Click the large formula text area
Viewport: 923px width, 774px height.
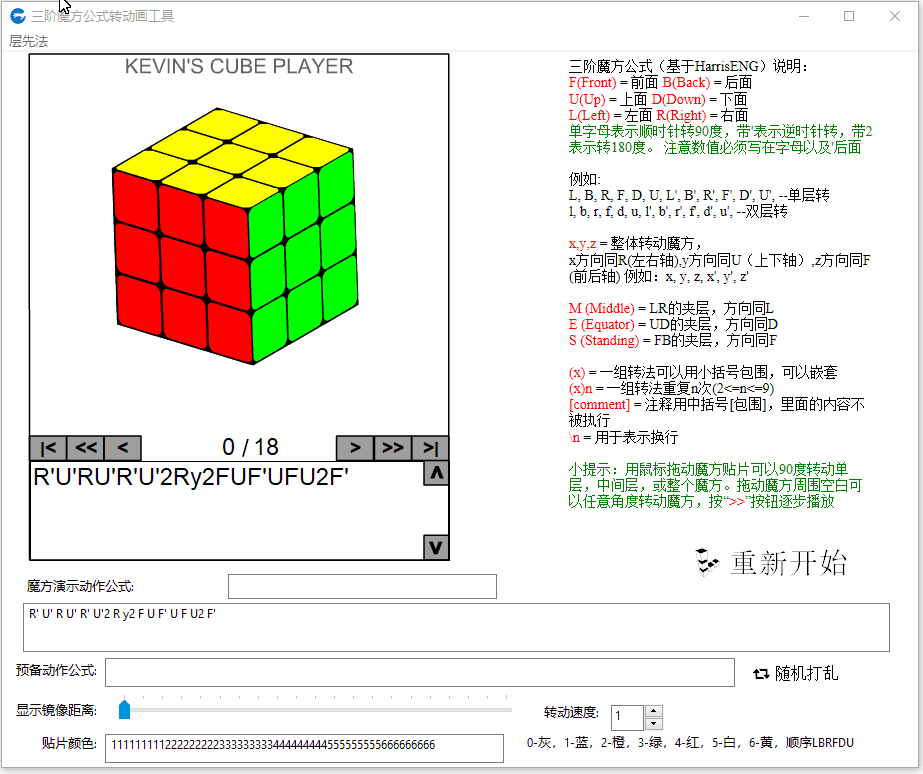click(x=456, y=627)
